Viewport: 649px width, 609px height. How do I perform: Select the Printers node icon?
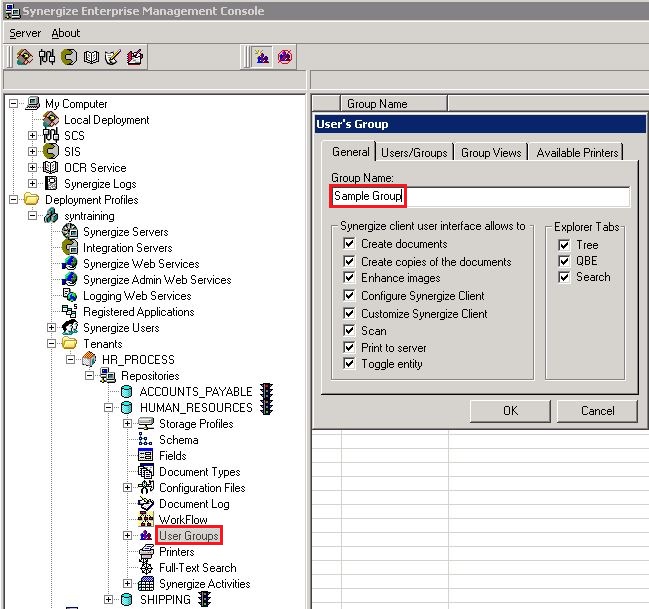146,551
